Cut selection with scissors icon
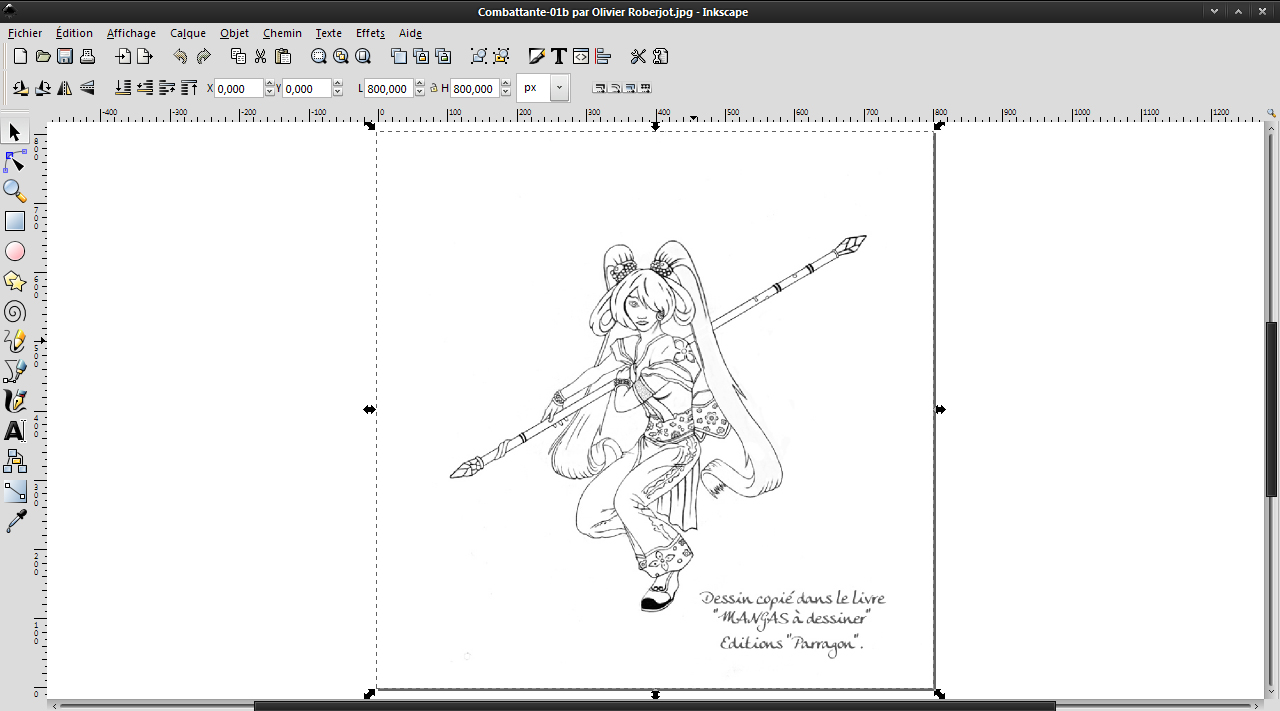The width and height of the screenshot is (1280, 711). [x=260, y=56]
